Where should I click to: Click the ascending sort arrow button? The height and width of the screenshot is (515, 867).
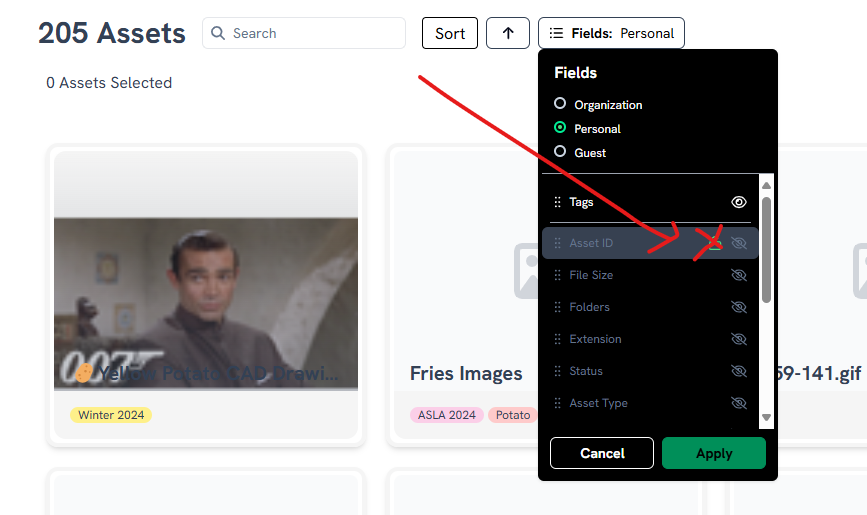tap(508, 33)
